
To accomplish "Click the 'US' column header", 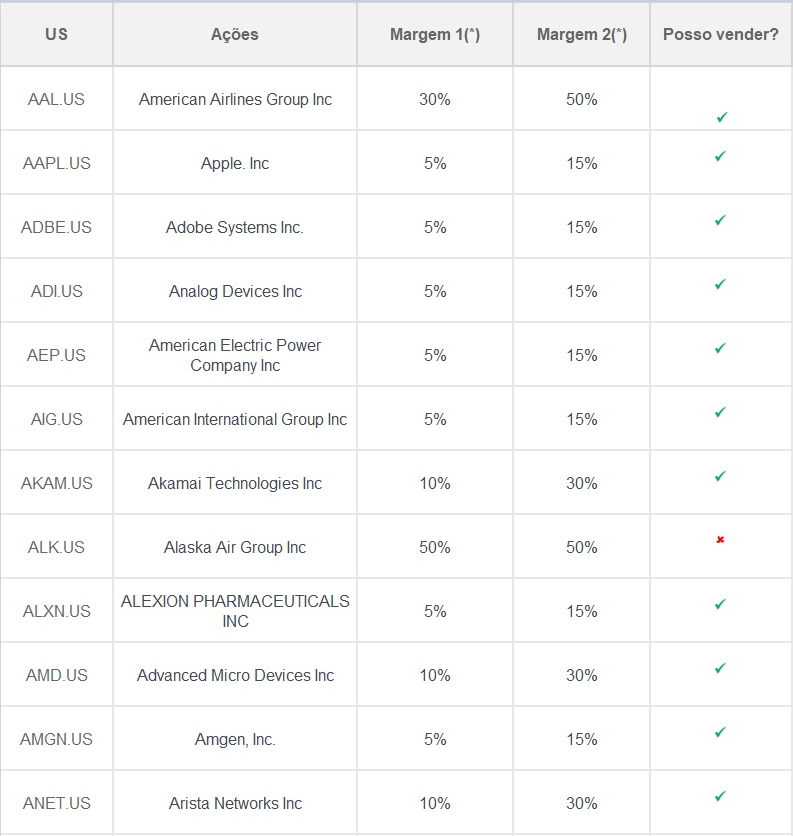I will click(x=56, y=34).
